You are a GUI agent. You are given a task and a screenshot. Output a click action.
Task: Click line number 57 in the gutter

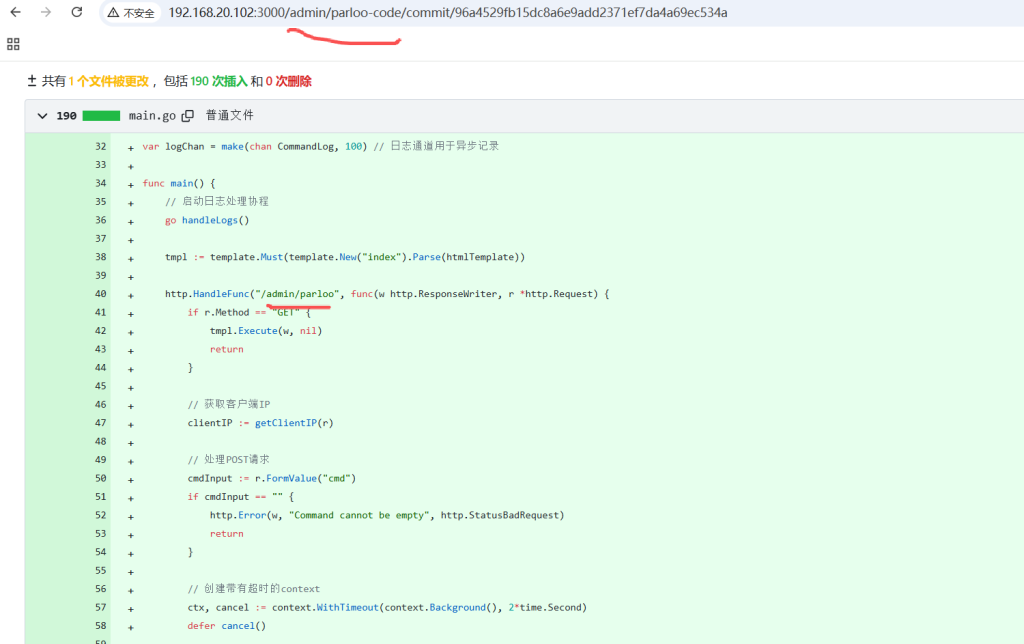point(99,607)
